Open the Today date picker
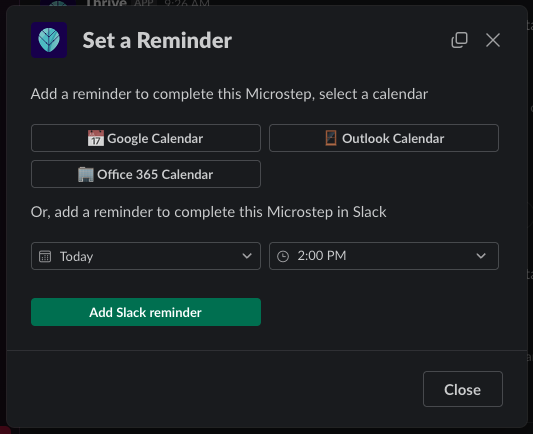Image resolution: width=533 pixels, height=434 pixels. [146, 256]
